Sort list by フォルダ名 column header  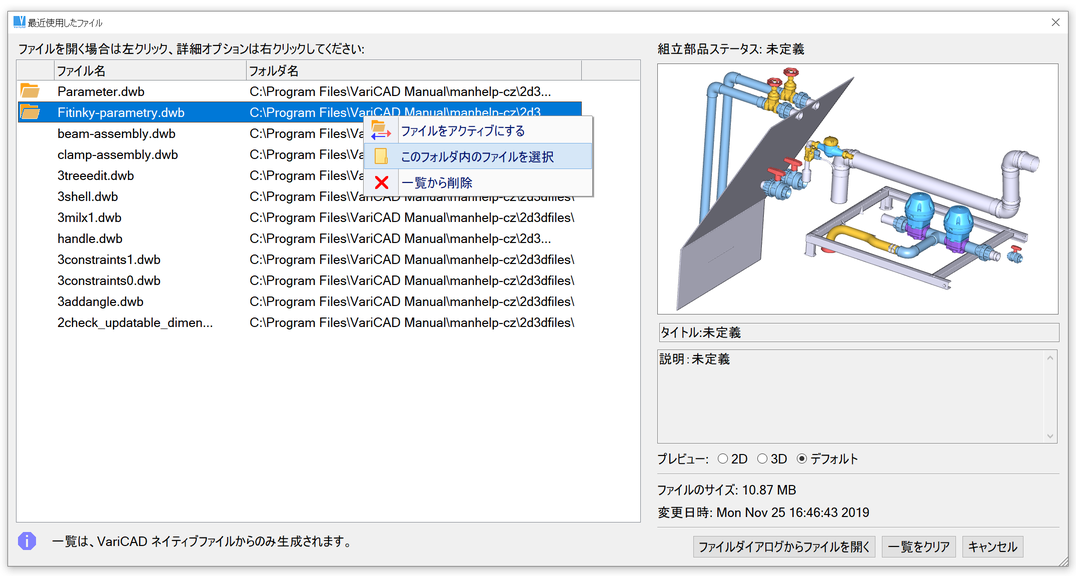412,71
